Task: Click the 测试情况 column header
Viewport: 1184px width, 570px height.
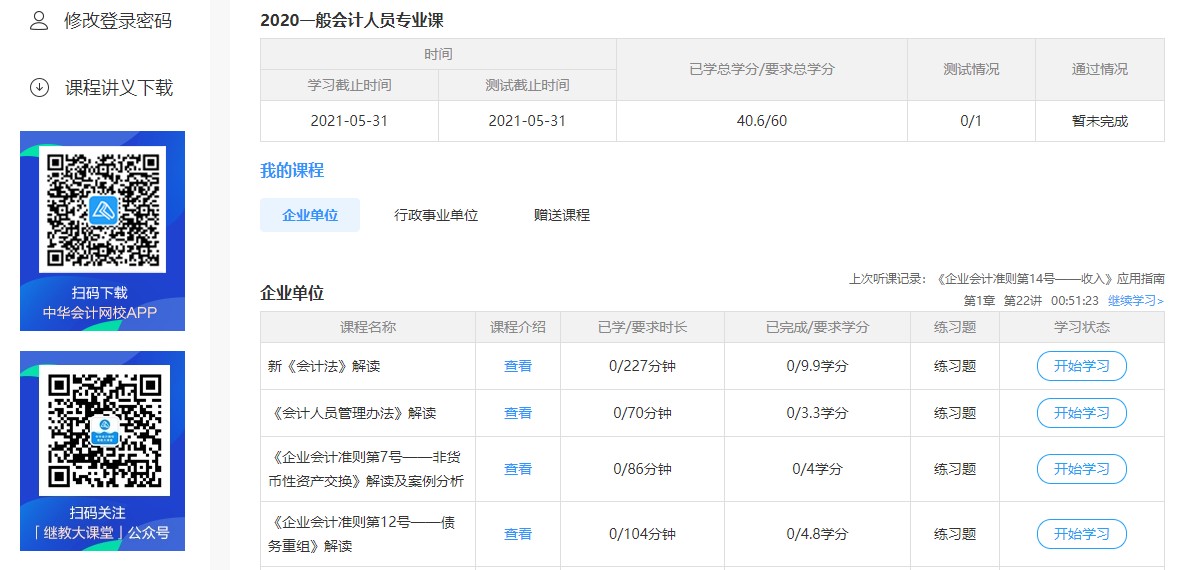Action: (x=971, y=69)
